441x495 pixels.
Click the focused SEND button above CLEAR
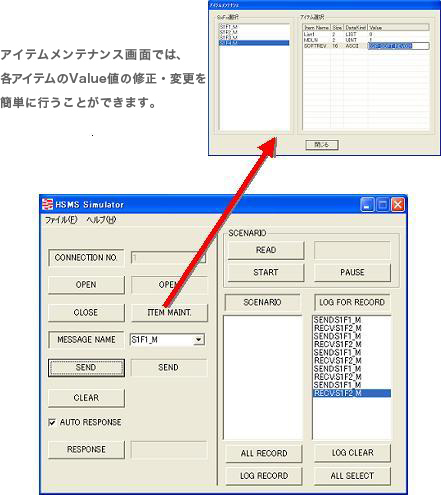click(86, 367)
